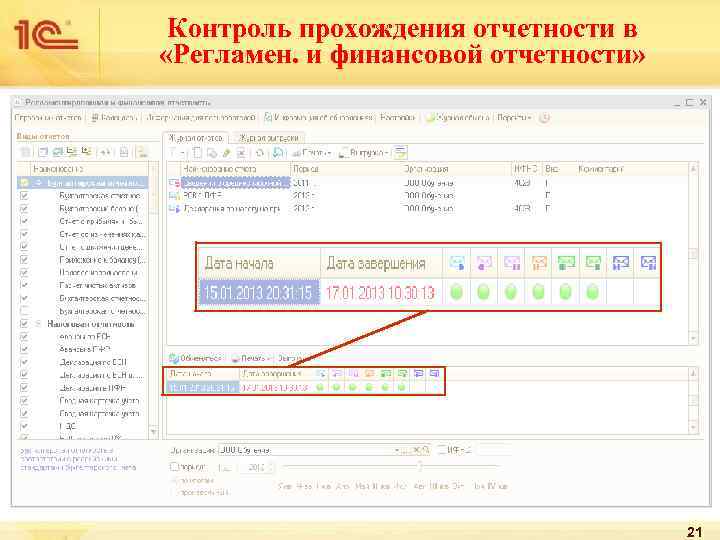Sort by the Период column header
This screenshot has height=540, width=720.
[346, 169]
